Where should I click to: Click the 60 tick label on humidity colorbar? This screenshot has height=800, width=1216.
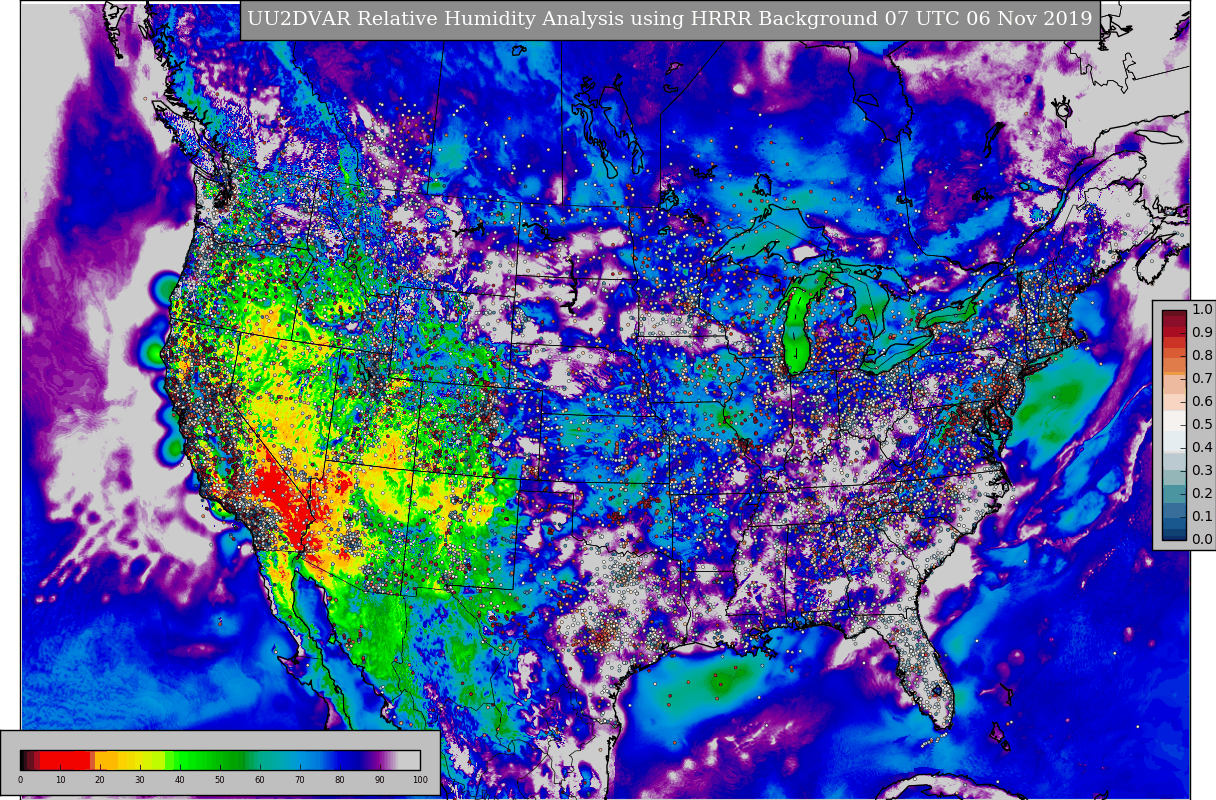pos(260,780)
